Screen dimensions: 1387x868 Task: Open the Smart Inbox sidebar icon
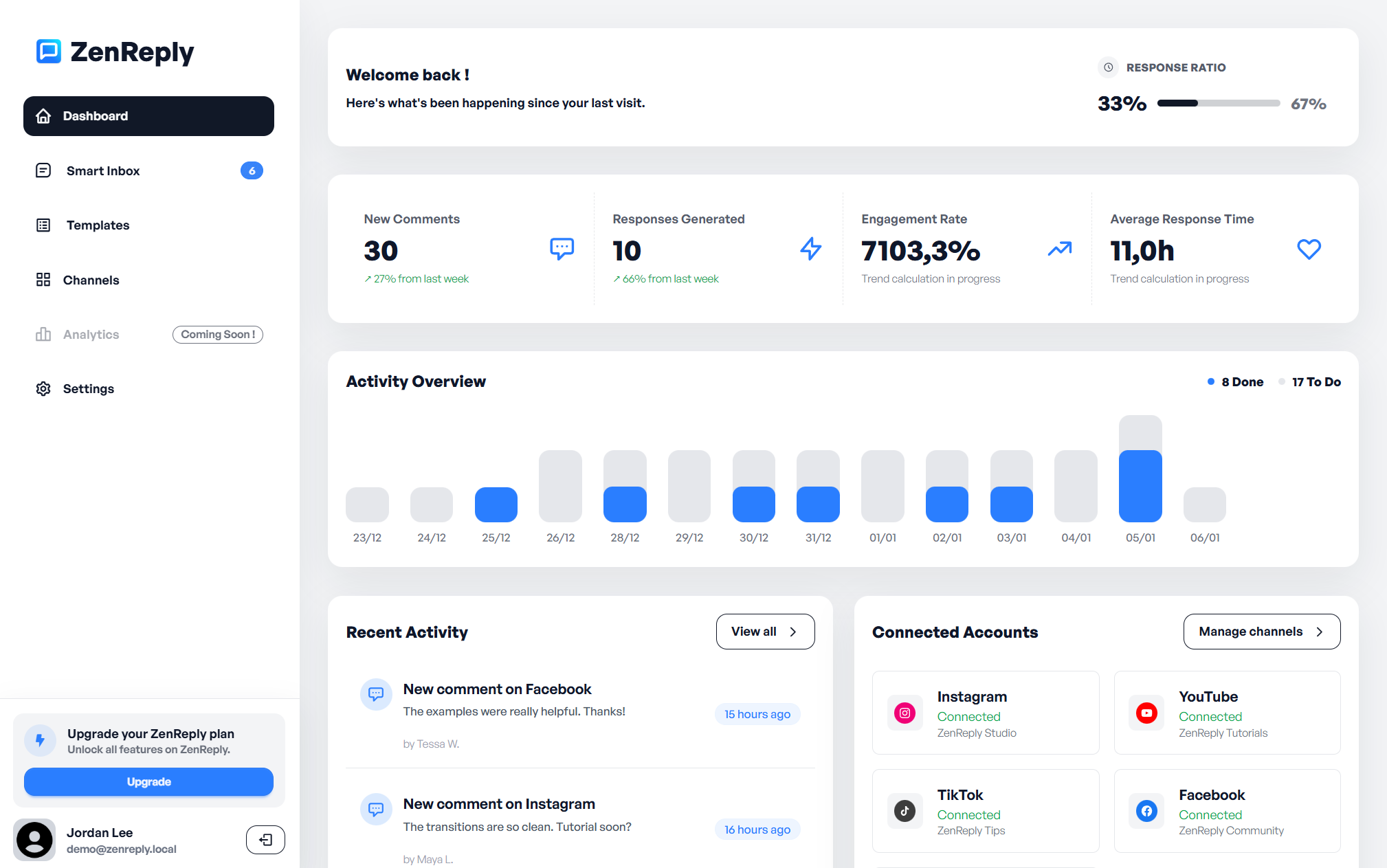coord(43,170)
